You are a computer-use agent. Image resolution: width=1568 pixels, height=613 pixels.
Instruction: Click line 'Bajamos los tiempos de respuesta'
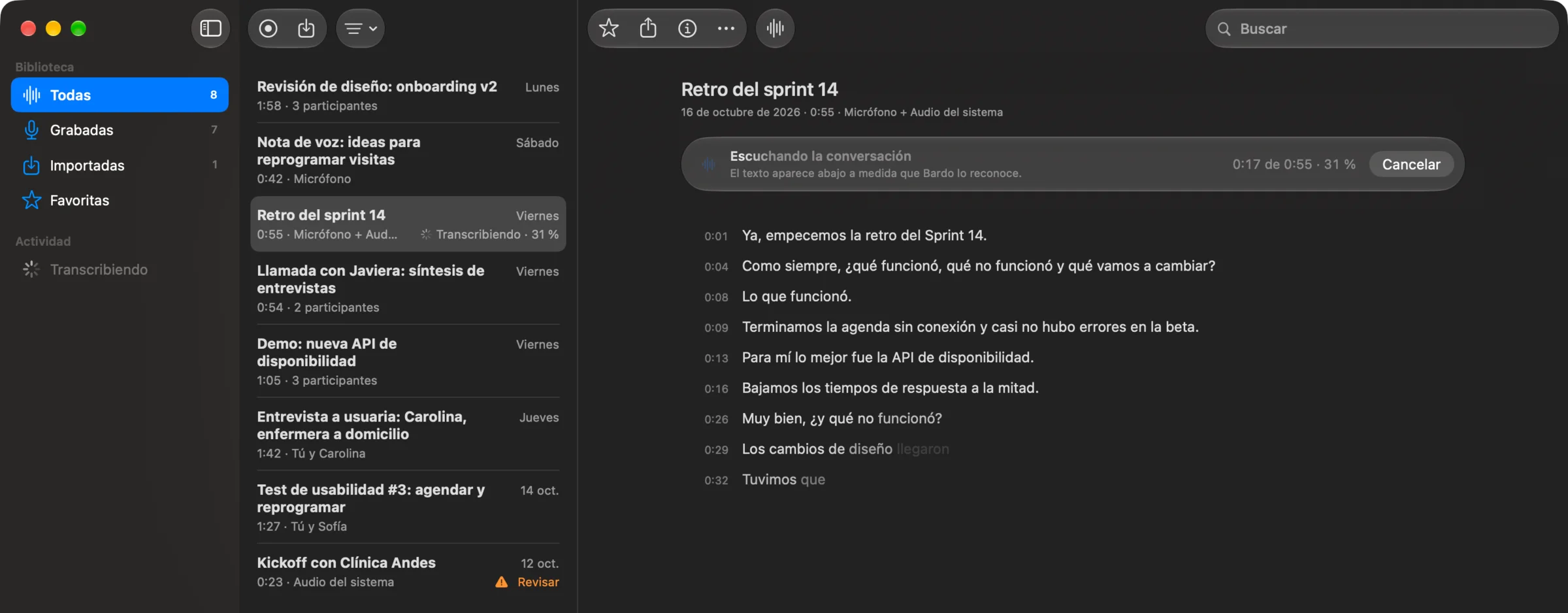pyautogui.click(x=890, y=388)
